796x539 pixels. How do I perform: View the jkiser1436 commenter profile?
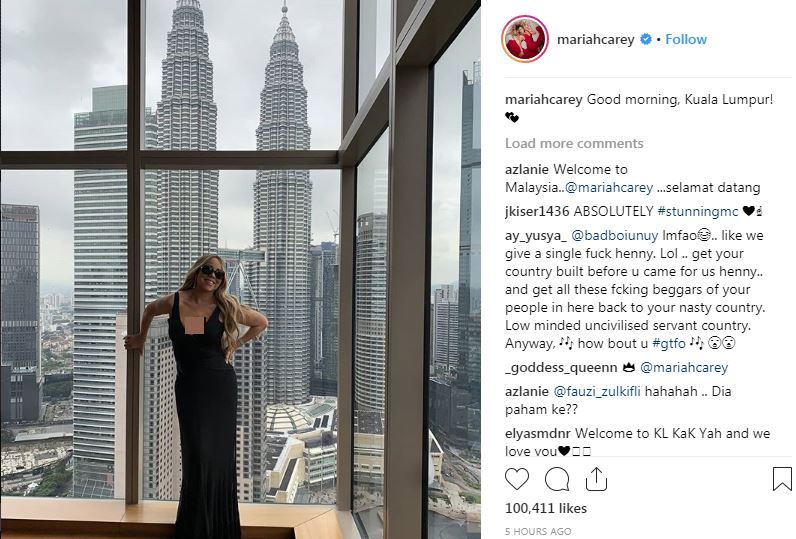pyautogui.click(x=537, y=211)
